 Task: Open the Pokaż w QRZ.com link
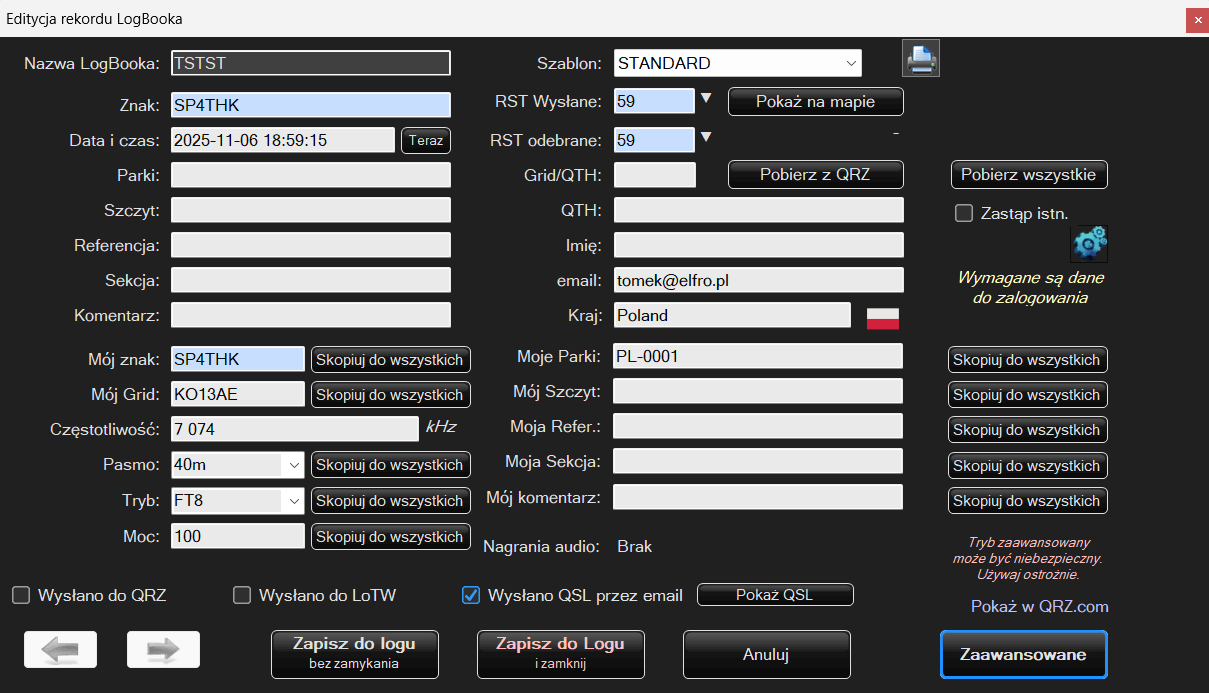pyautogui.click(x=1039, y=607)
